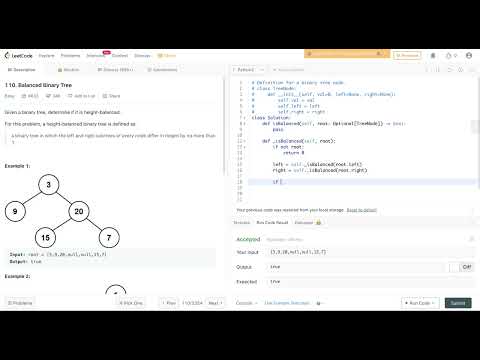Image resolution: width=480 pixels, height=360 pixels.
Task: Open the Contest menu item
Action: (120, 56)
